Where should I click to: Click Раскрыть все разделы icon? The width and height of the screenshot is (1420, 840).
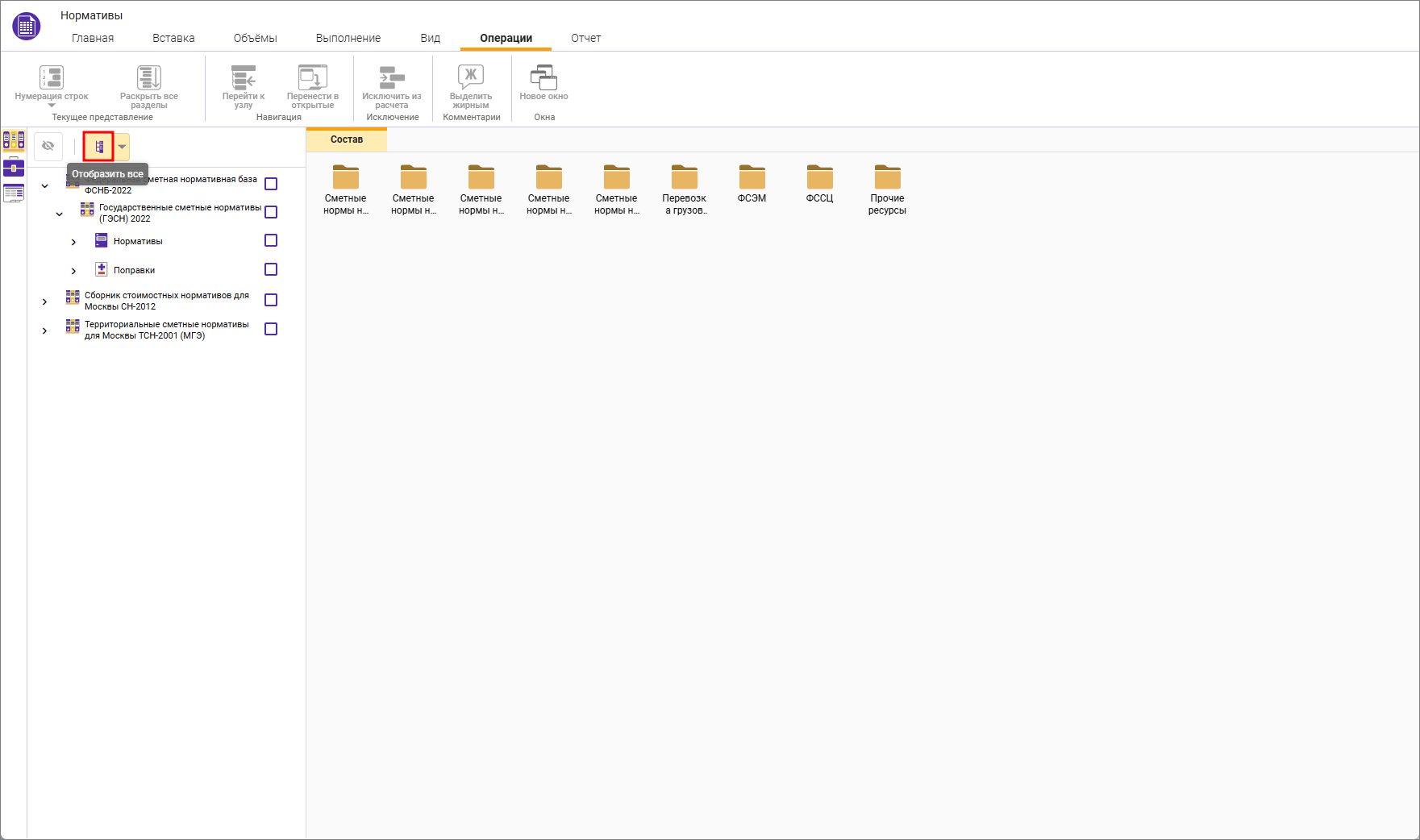149,78
